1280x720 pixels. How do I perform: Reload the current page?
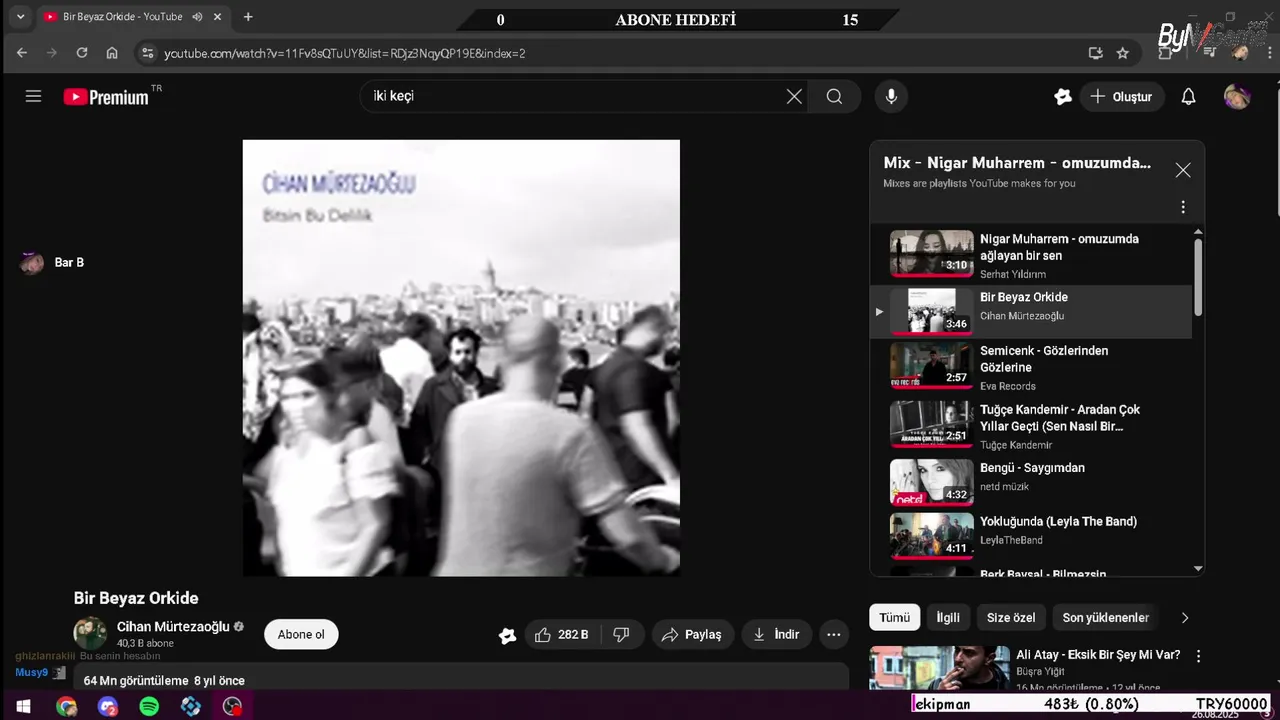pyautogui.click(x=82, y=53)
